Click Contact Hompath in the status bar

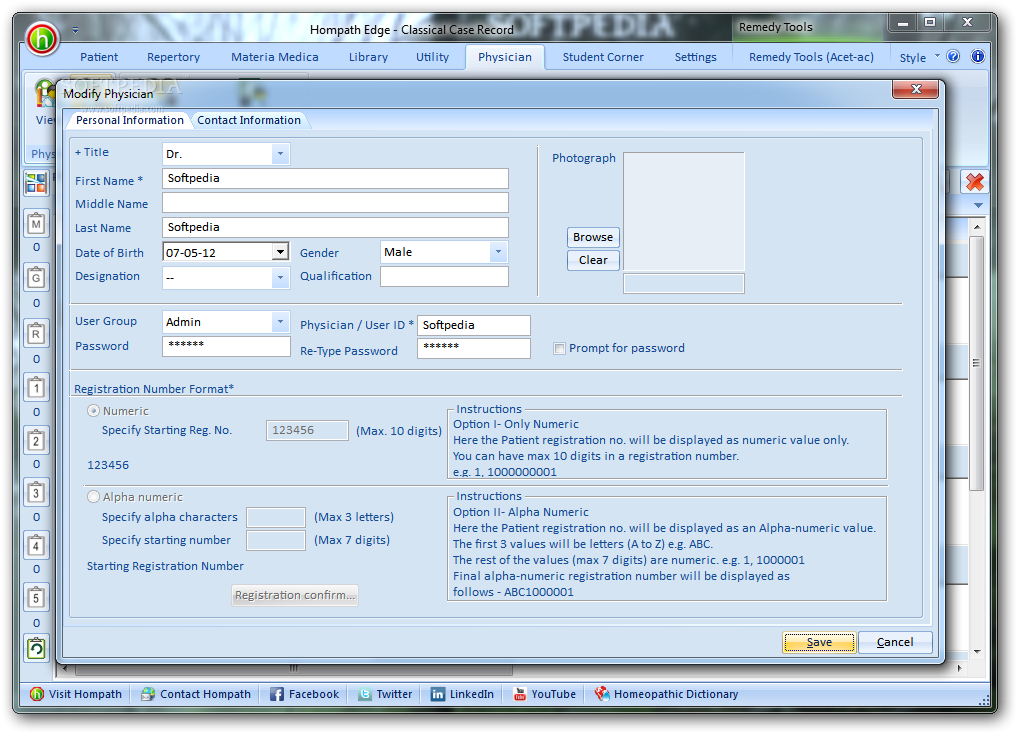(x=196, y=694)
